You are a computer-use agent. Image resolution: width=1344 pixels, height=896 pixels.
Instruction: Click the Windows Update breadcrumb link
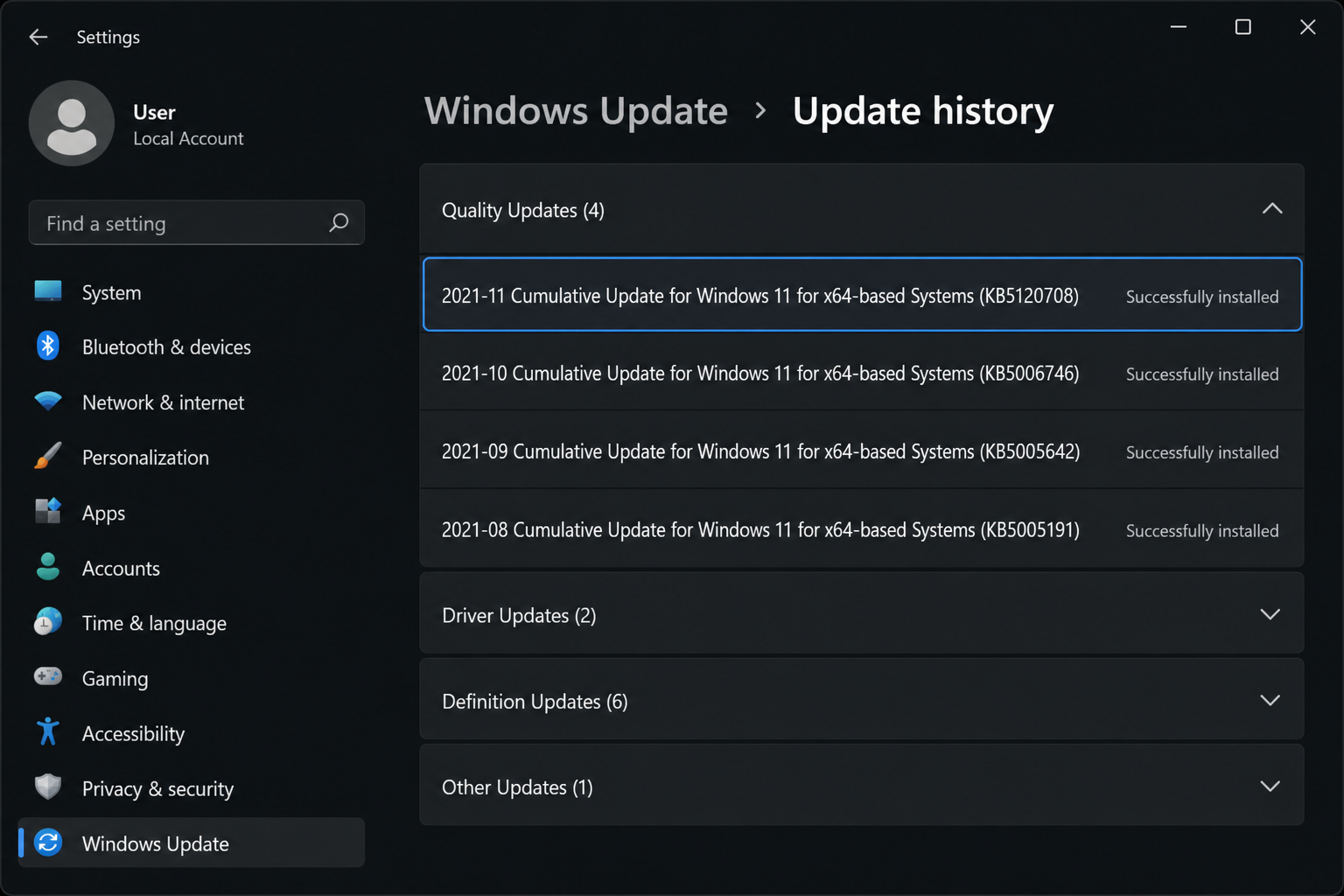576,111
